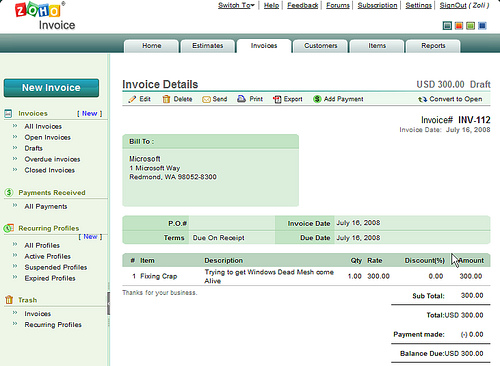Viewport: 500px width, 366px height.
Task: Click the Balance Due USD 300.00 text
Action: [x=441, y=354]
